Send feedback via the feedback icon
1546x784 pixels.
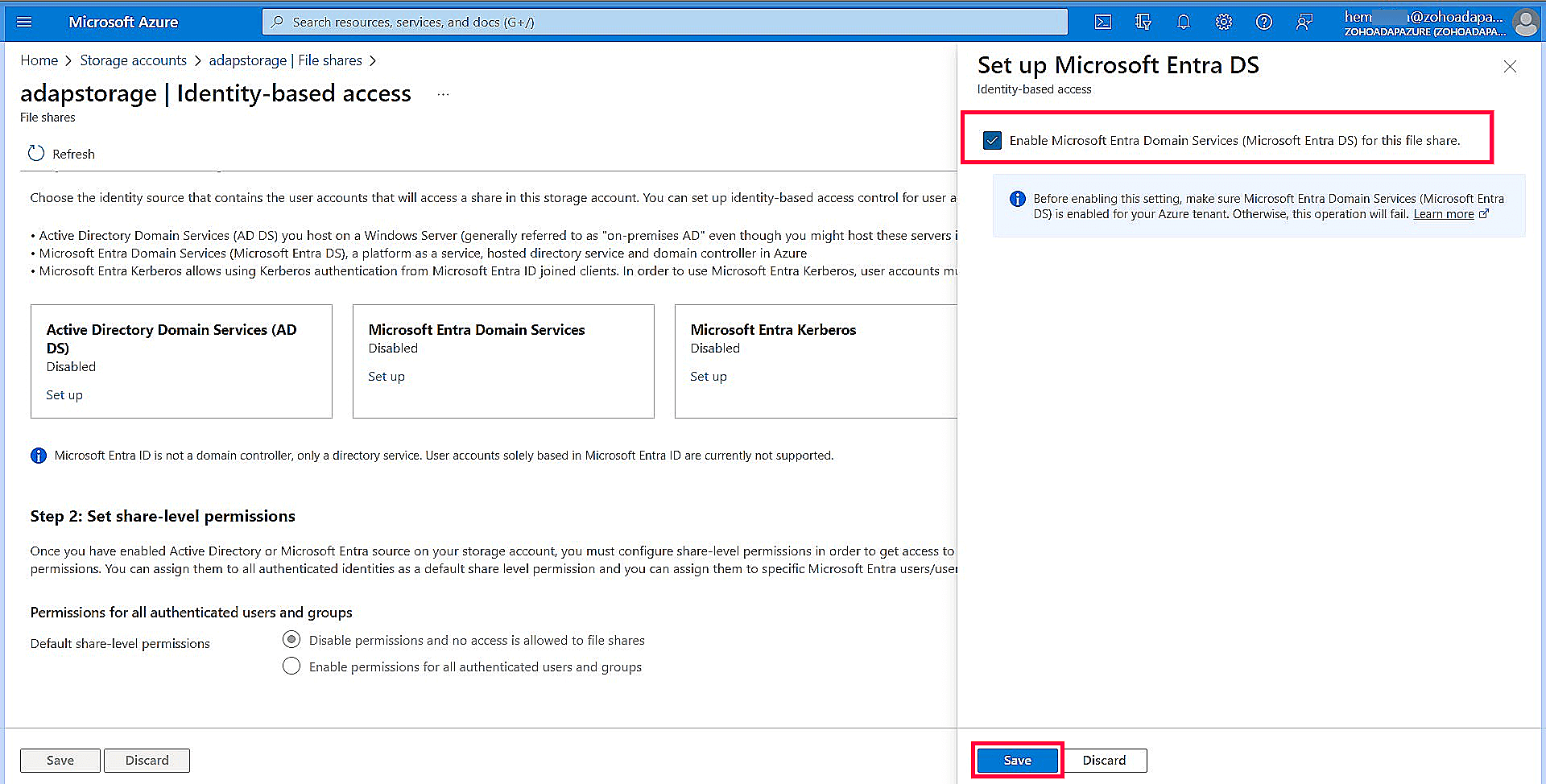point(1304,22)
